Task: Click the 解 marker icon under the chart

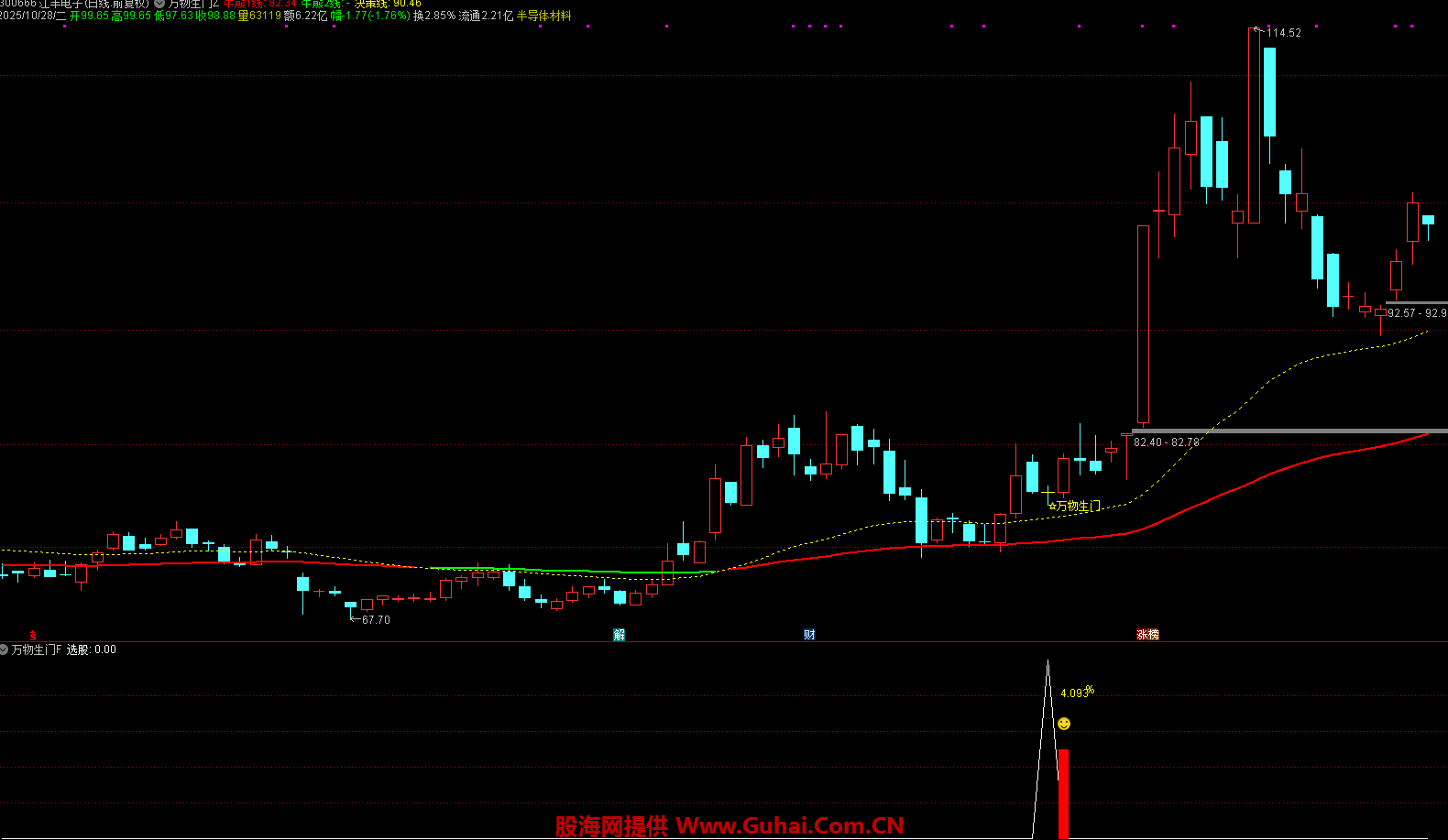Action: (620, 635)
